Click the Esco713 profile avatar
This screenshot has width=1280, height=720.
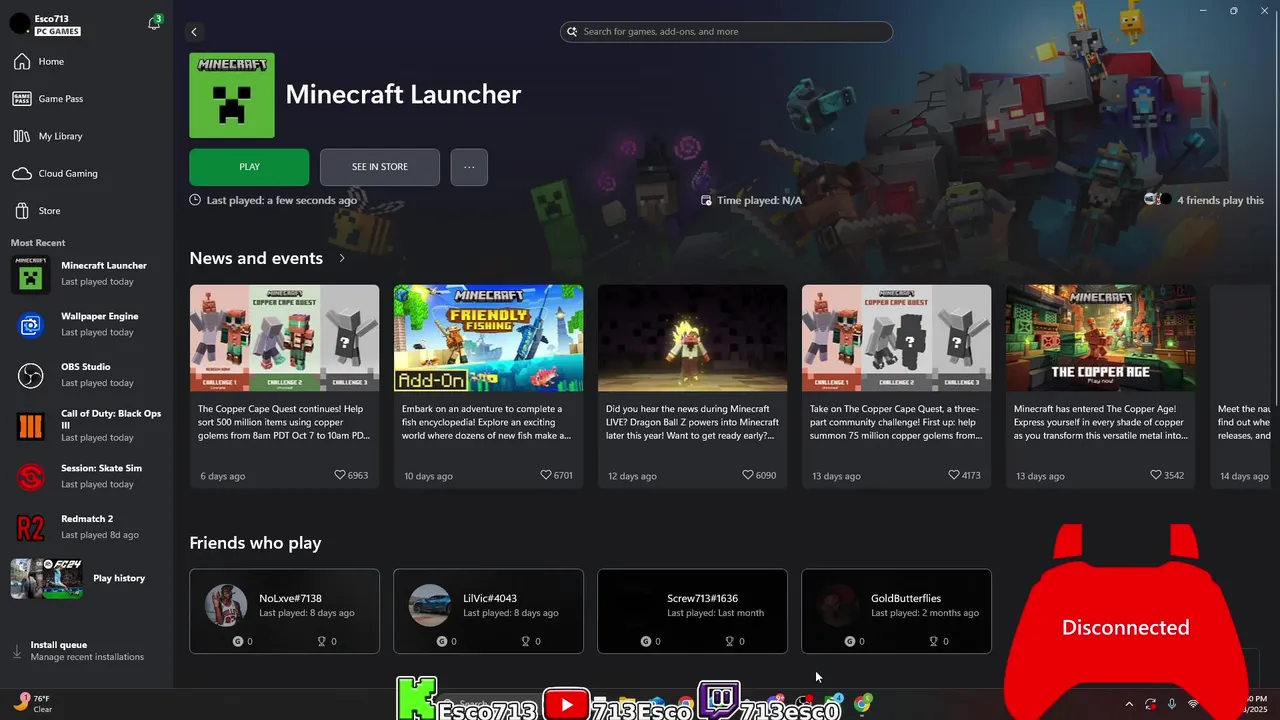[19, 24]
